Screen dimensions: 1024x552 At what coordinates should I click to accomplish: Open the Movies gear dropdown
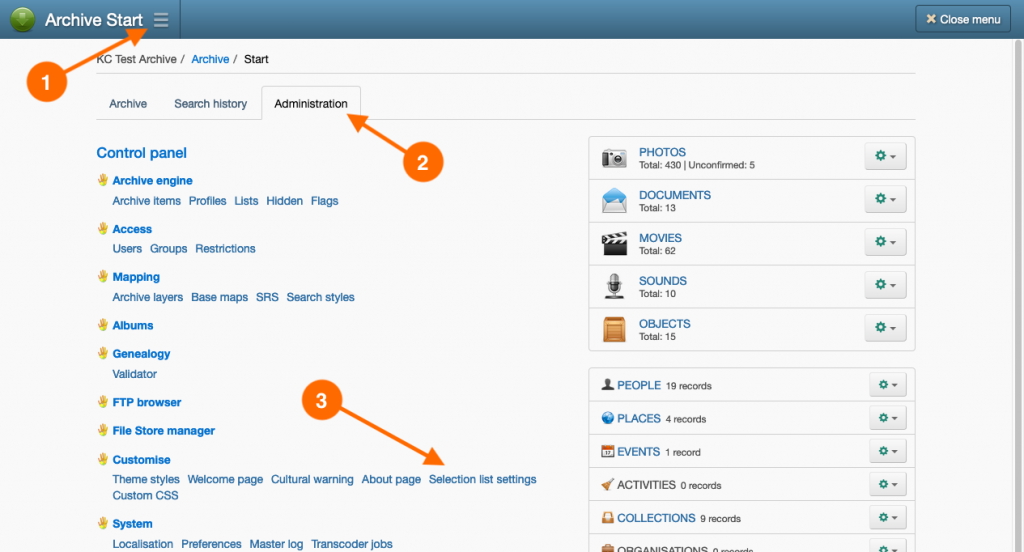click(x=885, y=242)
